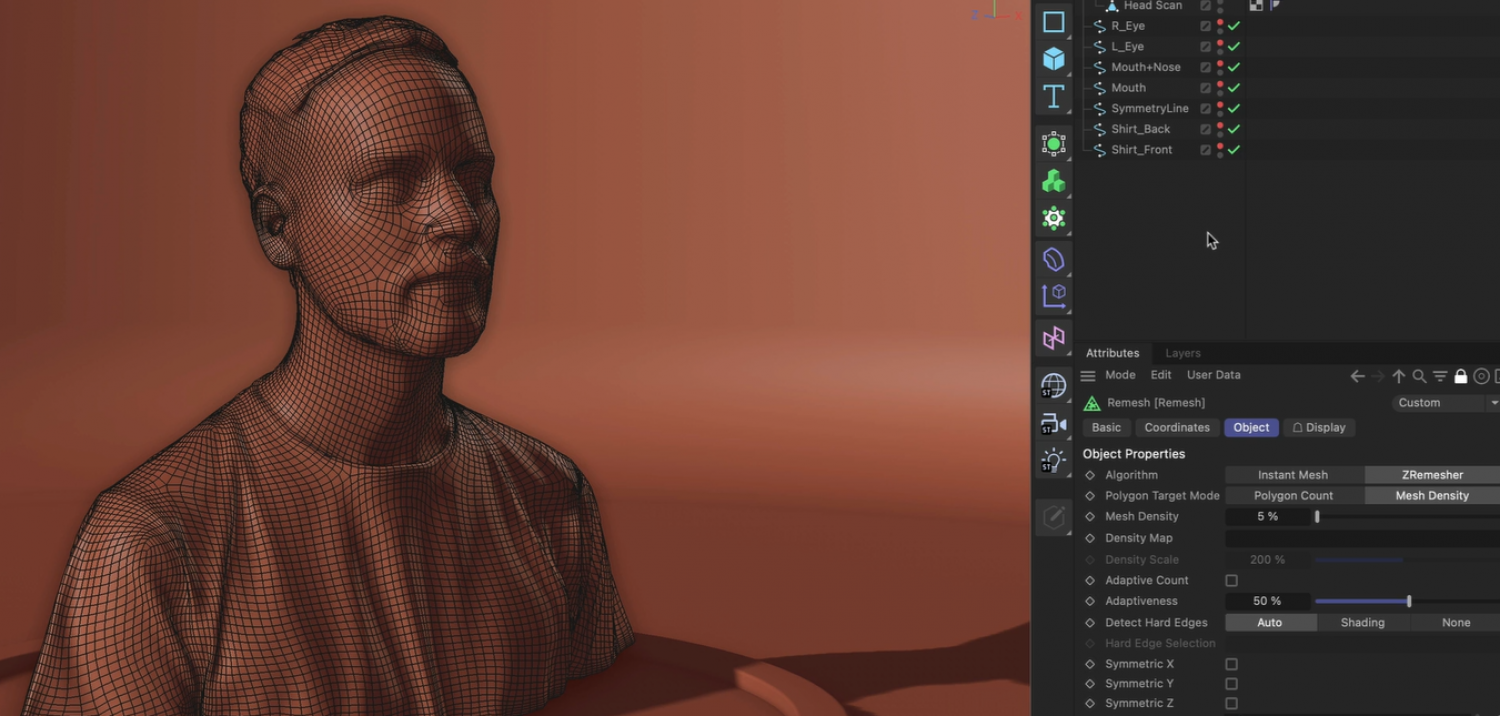Image resolution: width=1500 pixels, height=716 pixels.
Task: Open the Attributes hamburger menu
Action: [x=1088, y=376]
